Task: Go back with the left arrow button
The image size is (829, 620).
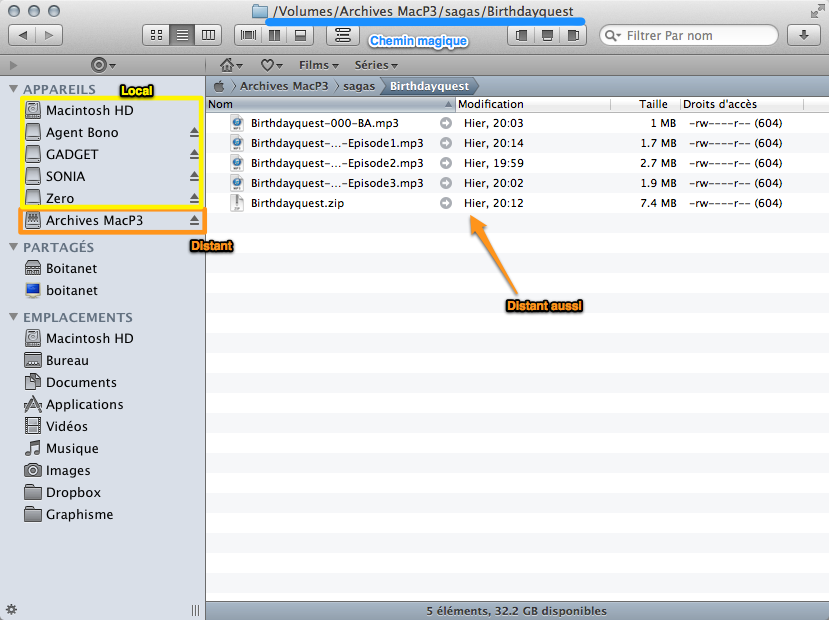Action: click(x=23, y=35)
